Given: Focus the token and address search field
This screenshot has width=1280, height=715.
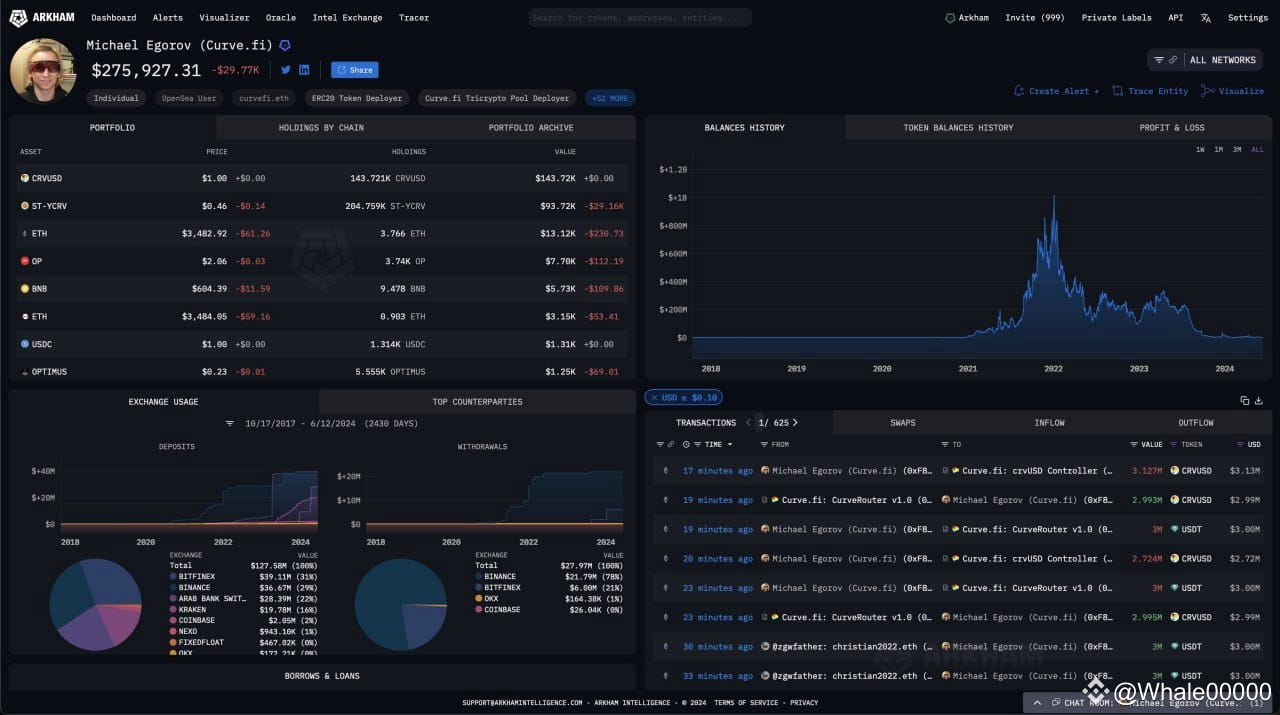Looking at the screenshot, I should (x=640, y=17).
